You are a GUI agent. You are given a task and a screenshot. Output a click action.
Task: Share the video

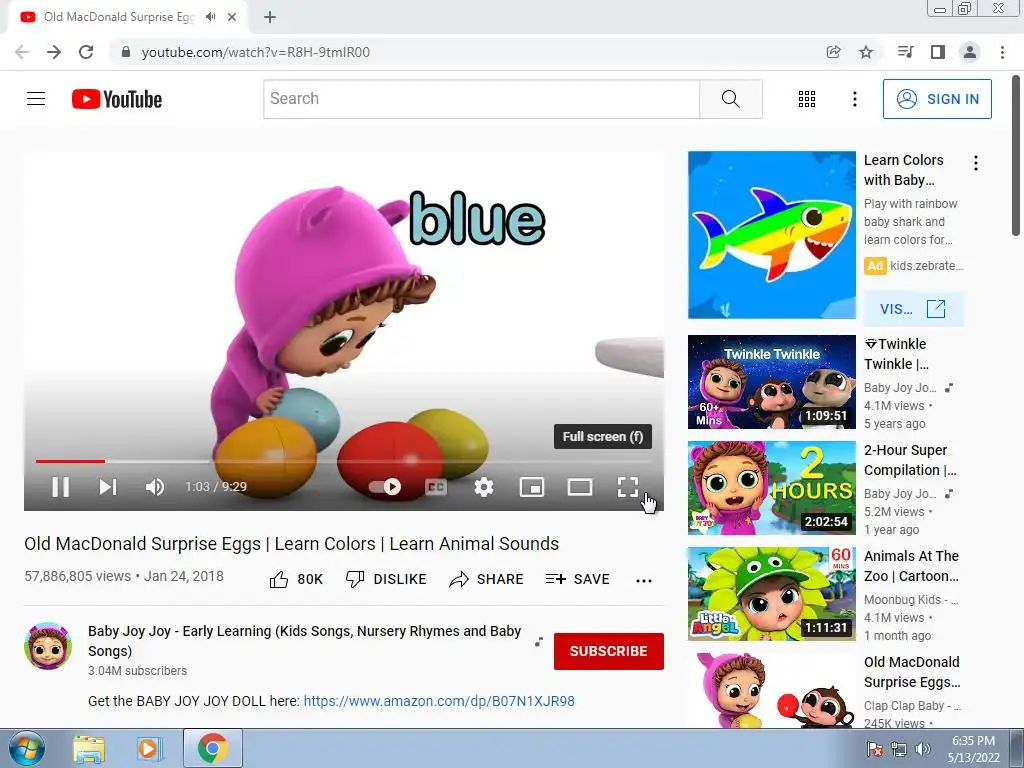pos(487,579)
